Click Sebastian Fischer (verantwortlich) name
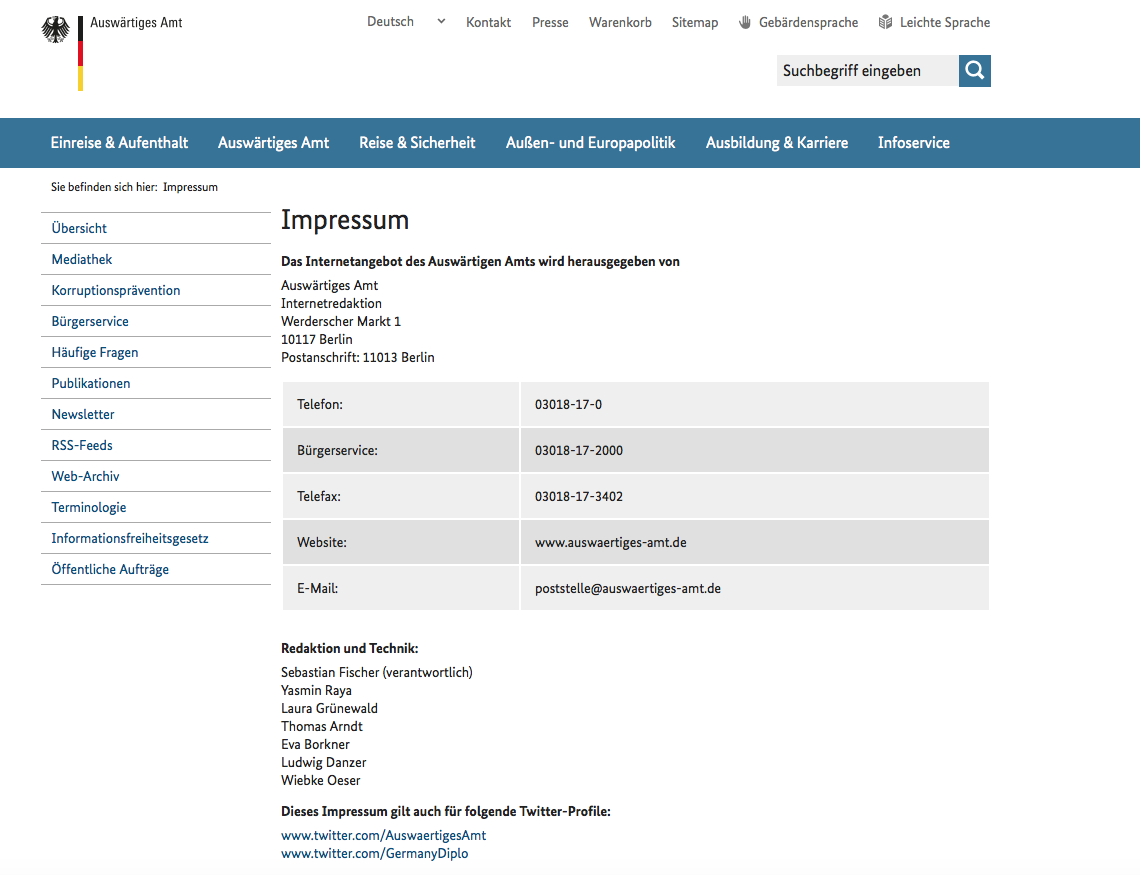 [x=377, y=673]
